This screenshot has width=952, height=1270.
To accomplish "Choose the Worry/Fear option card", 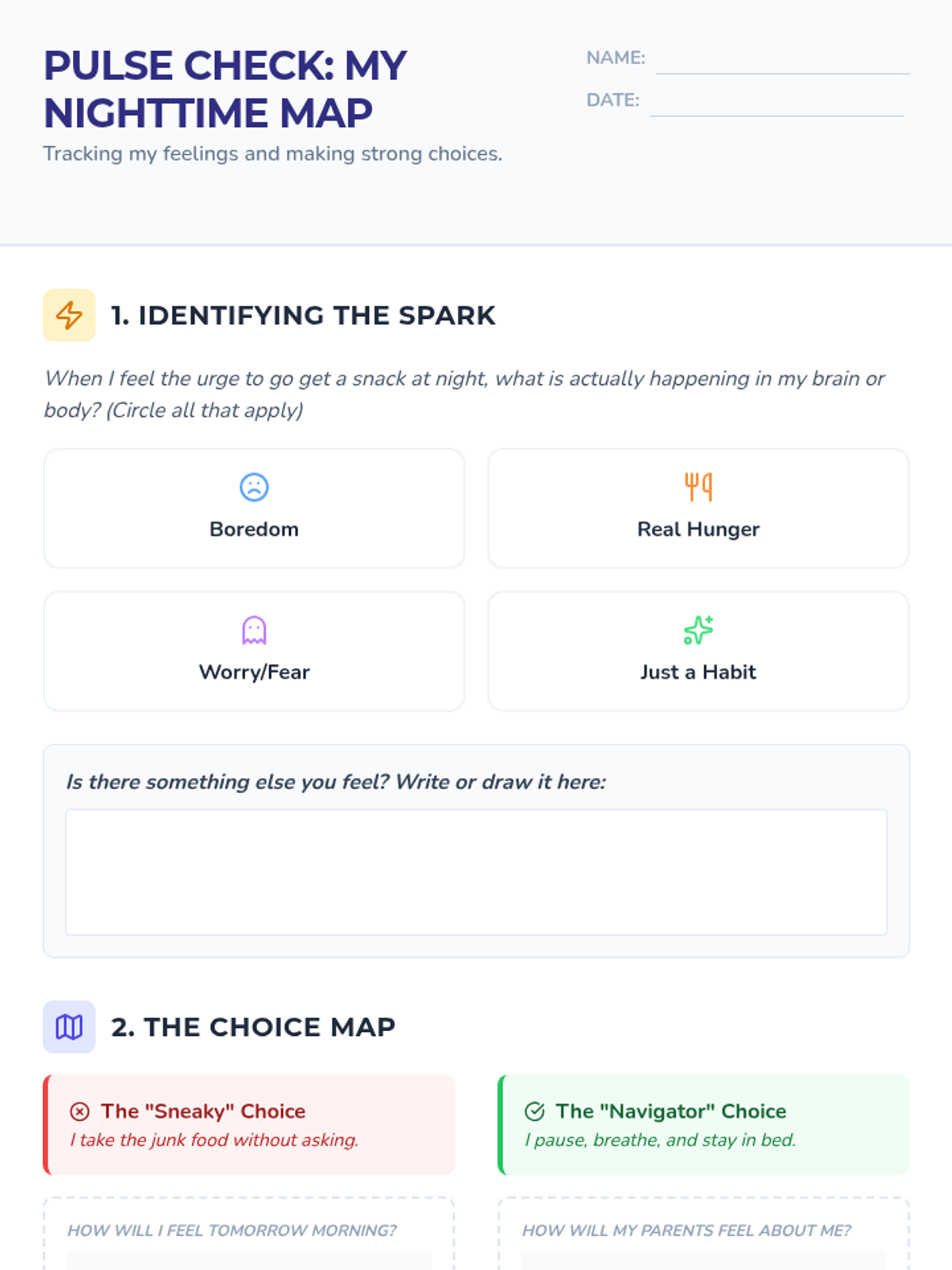I will click(x=254, y=651).
